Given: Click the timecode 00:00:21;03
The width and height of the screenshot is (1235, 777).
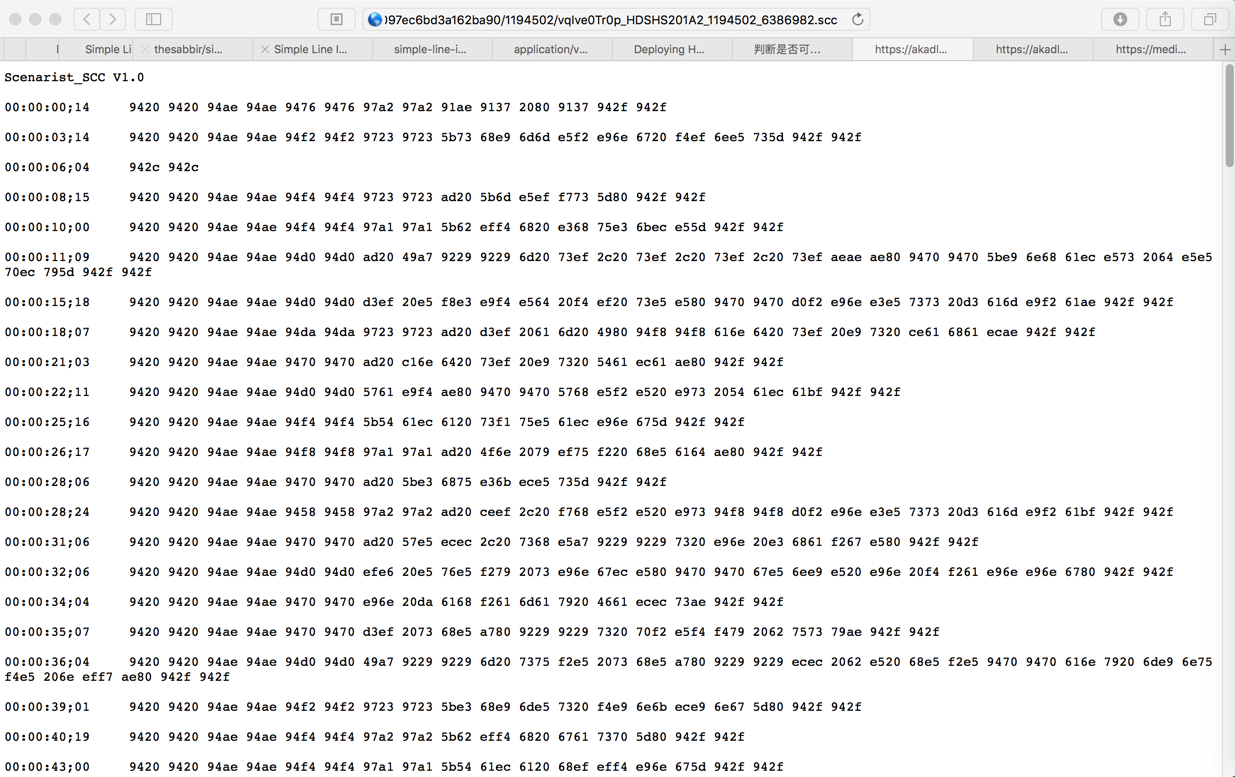Looking at the screenshot, I should [47, 362].
